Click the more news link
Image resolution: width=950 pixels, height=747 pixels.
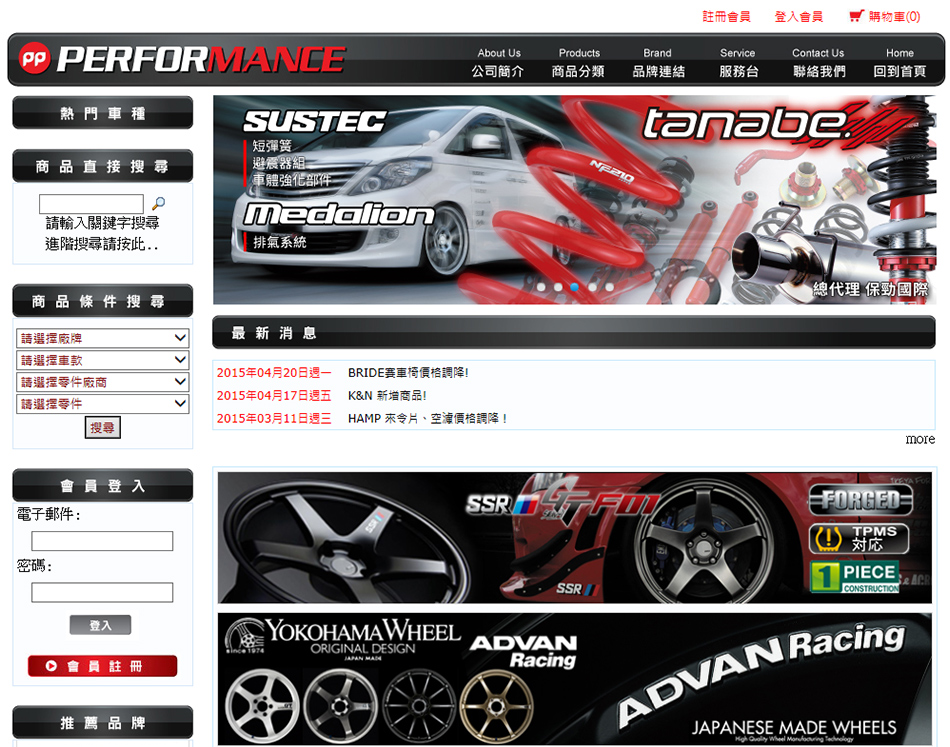click(x=920, y=439)
